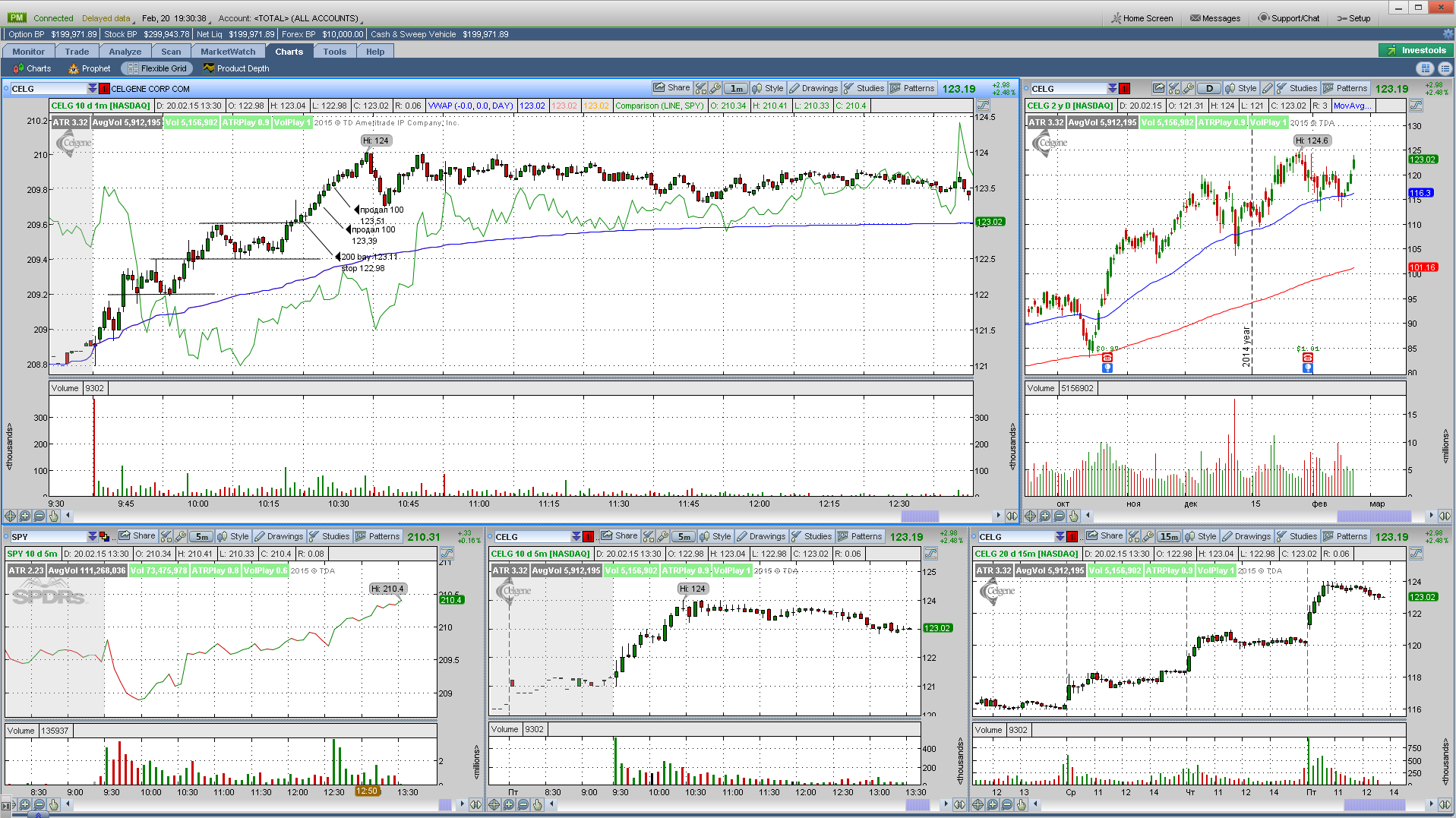Viewport: 1456px width, 818px height.
Task: Click Home Screen in top bar
Action: pyautogui.click(x=1142, y=18)
